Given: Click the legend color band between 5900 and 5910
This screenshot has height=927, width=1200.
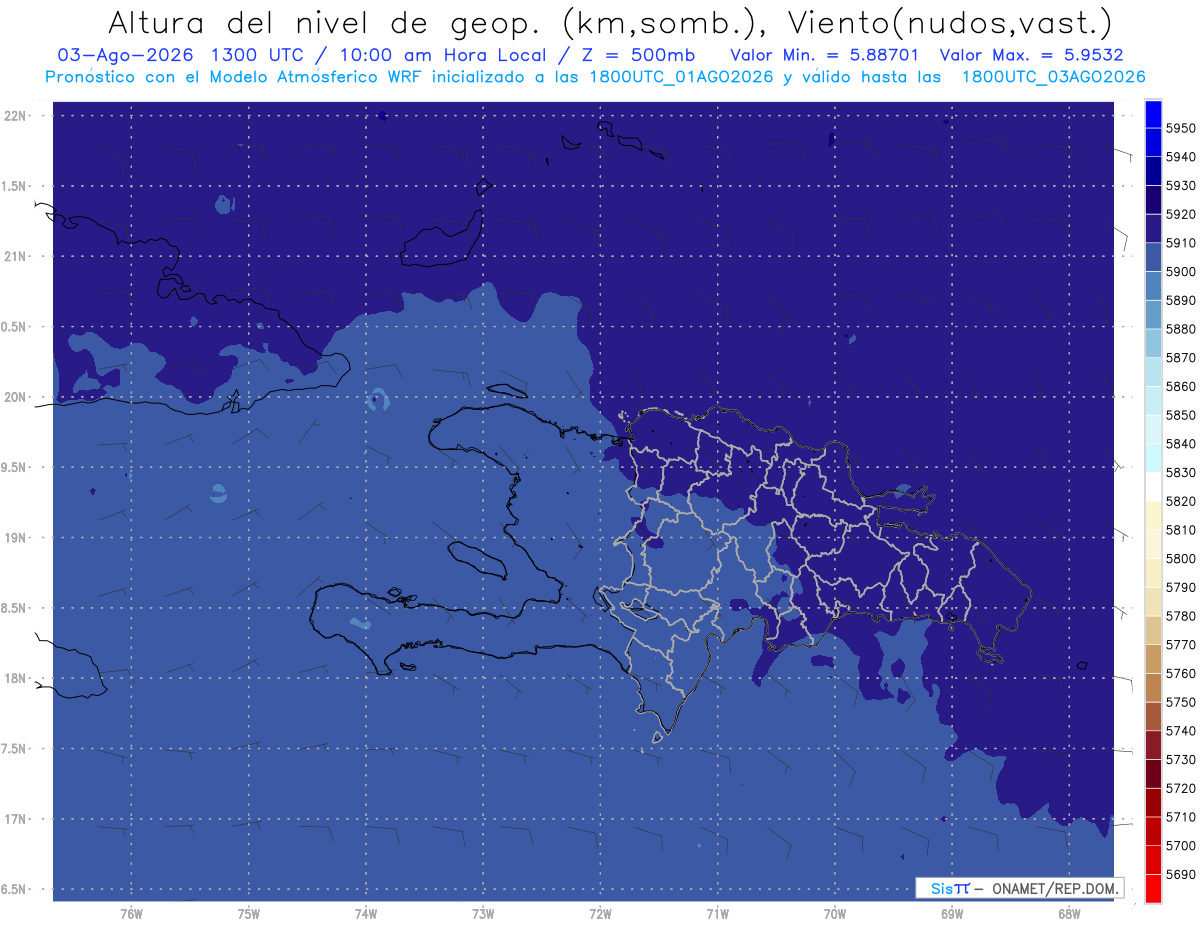Looking at the screenshot, I should point(1152,257).
